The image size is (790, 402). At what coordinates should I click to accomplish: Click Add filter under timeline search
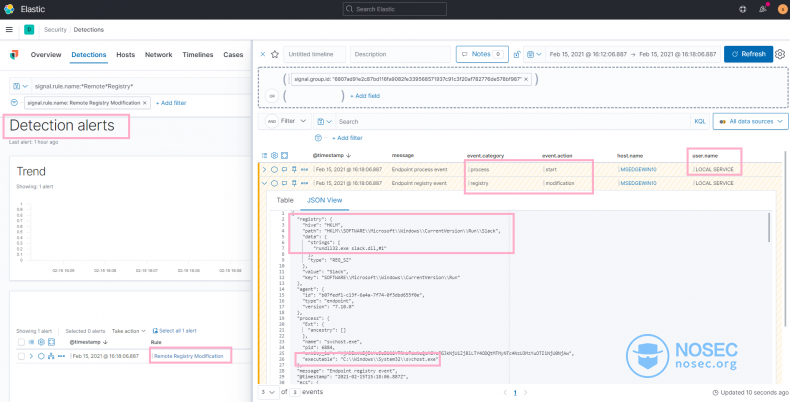click(347, 138)
